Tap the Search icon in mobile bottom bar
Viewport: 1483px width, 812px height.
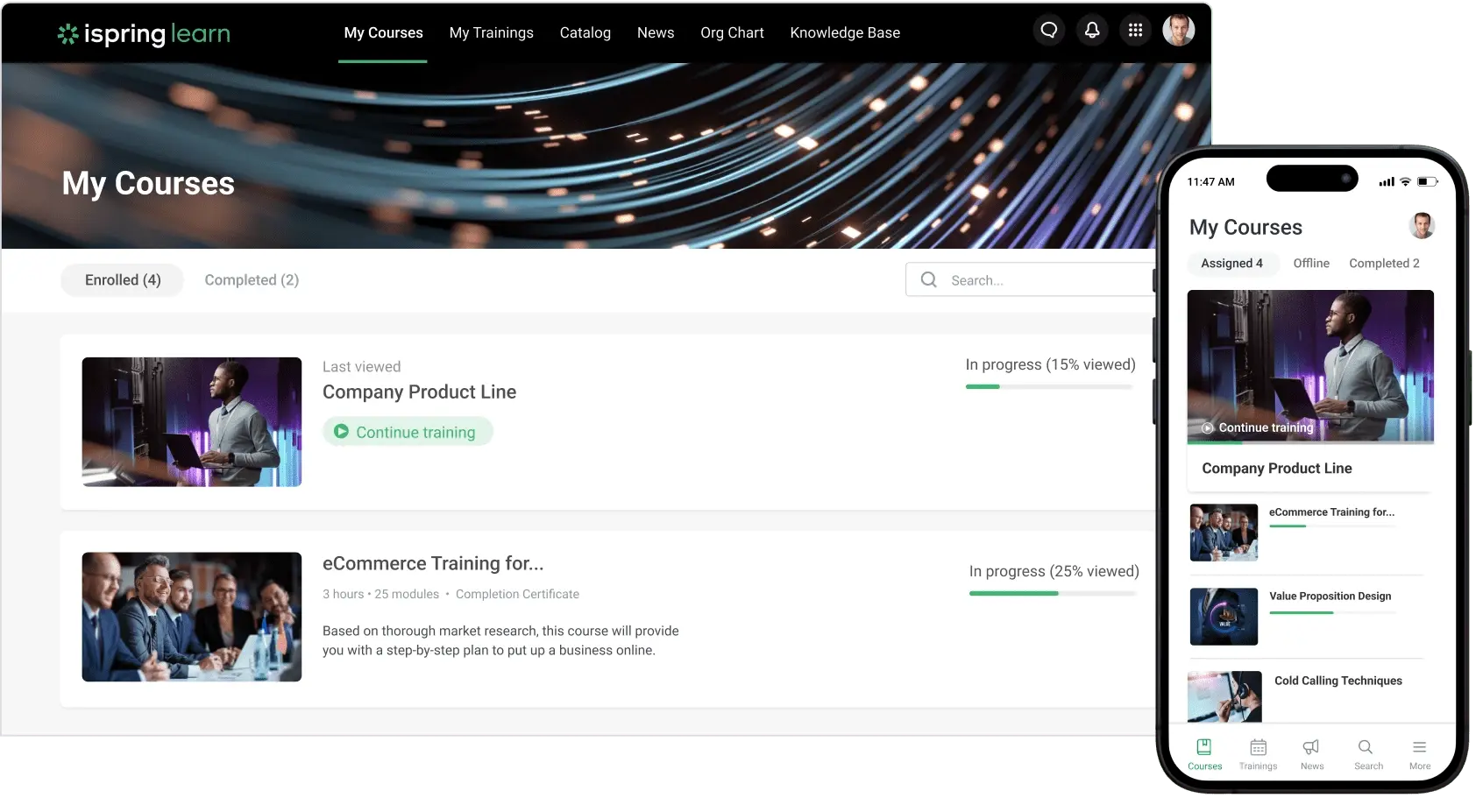click(x=1366, y=753)
